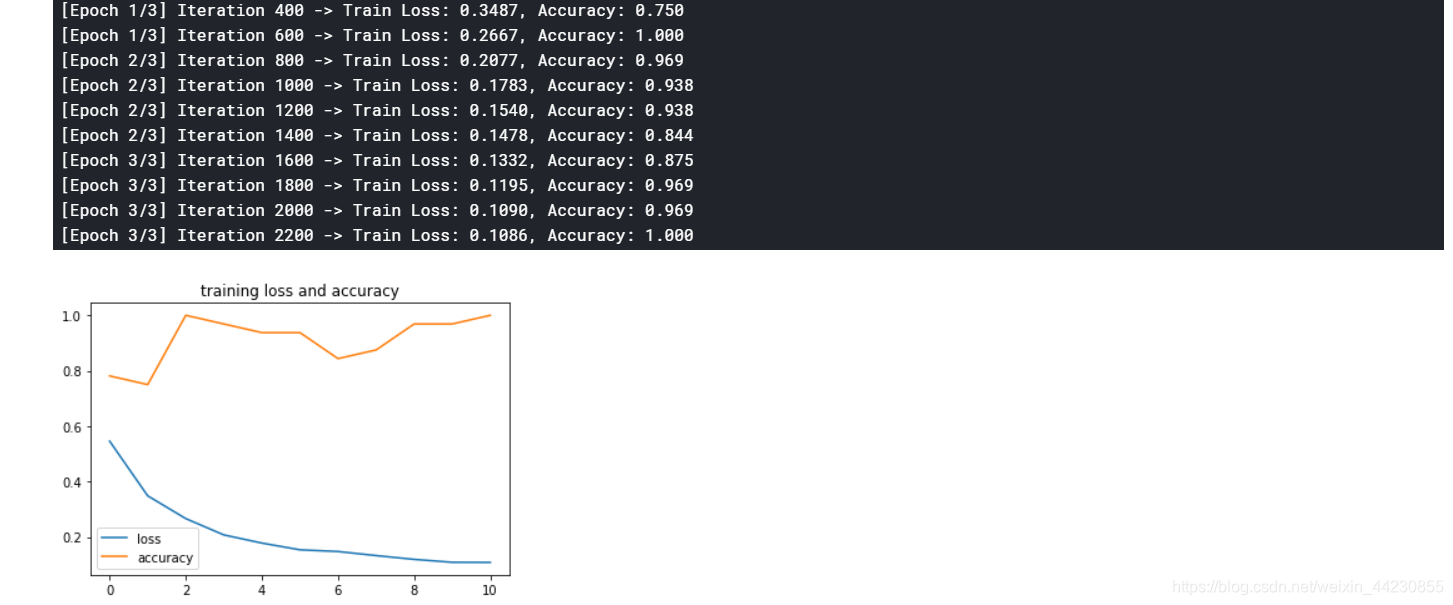The image size is (1453, 605).
Task: Click the x-axis tick label 2
Action: [x=186, y=590]
